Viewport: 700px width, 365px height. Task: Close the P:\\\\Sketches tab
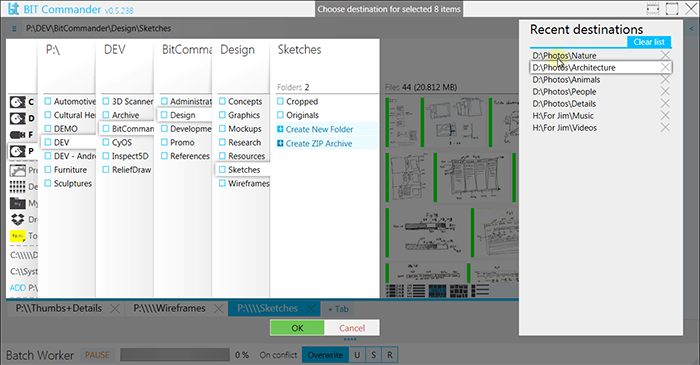[311, 308]
